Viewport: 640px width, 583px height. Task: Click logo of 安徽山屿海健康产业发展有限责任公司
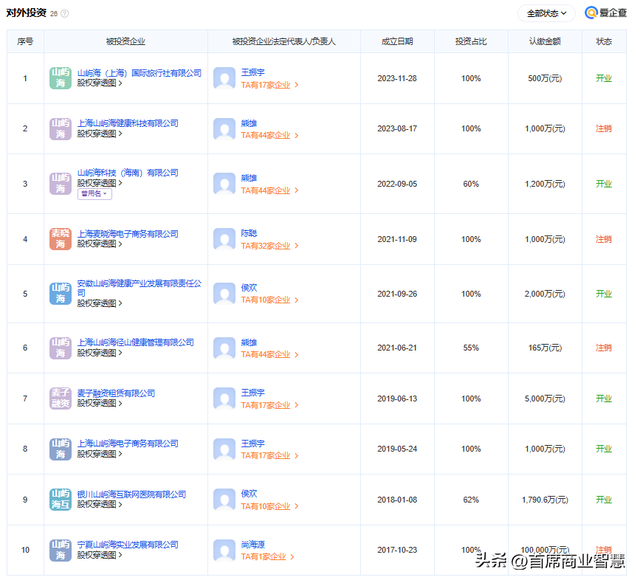click(x=60, y=294)
